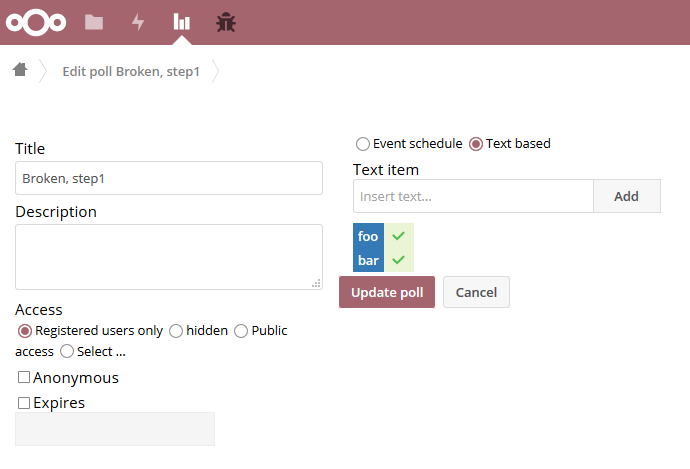Click the Cancel button
690x469 pixels.
point(476,292)
